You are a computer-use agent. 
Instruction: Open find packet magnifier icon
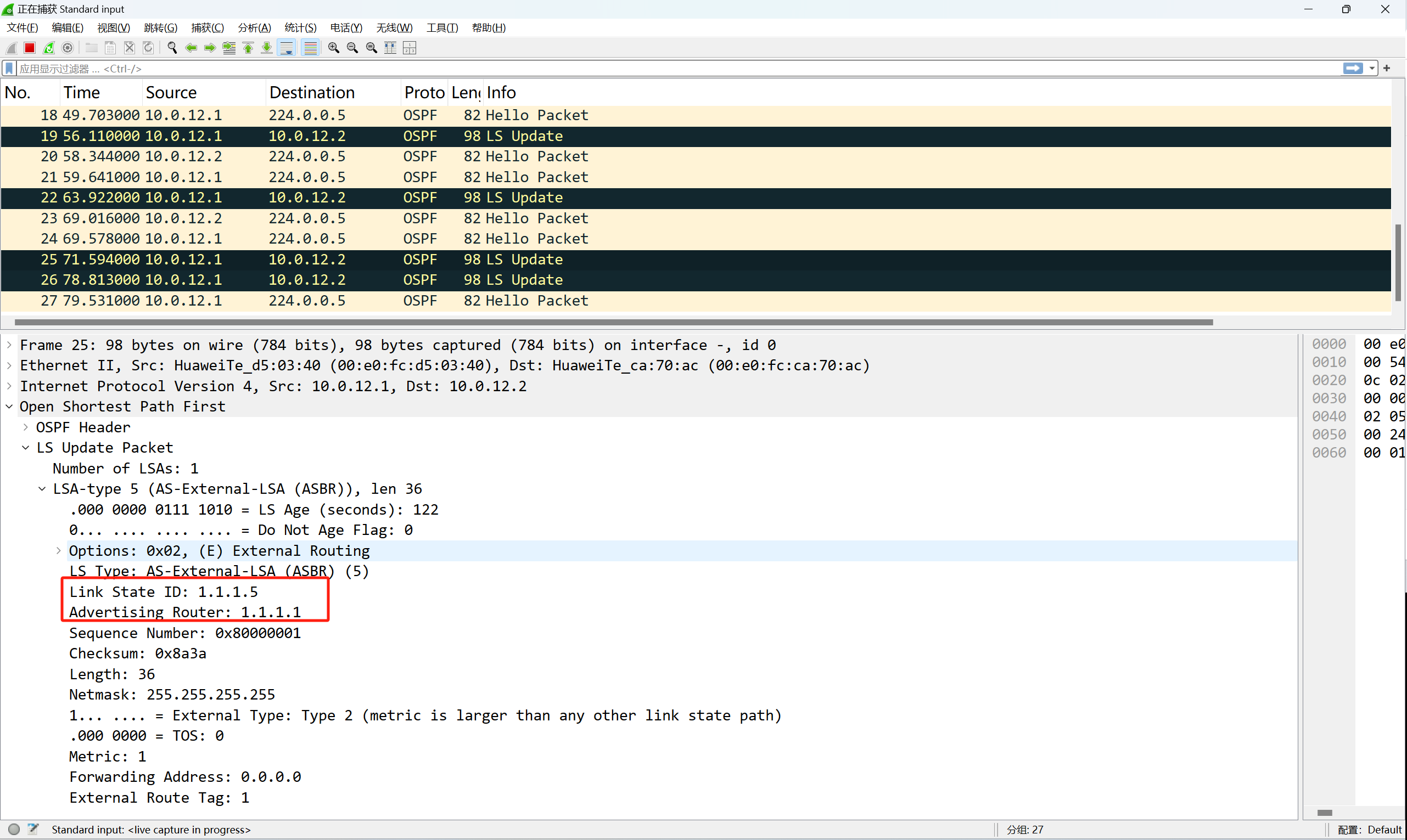pyautogui.click(x=172, y=48)
